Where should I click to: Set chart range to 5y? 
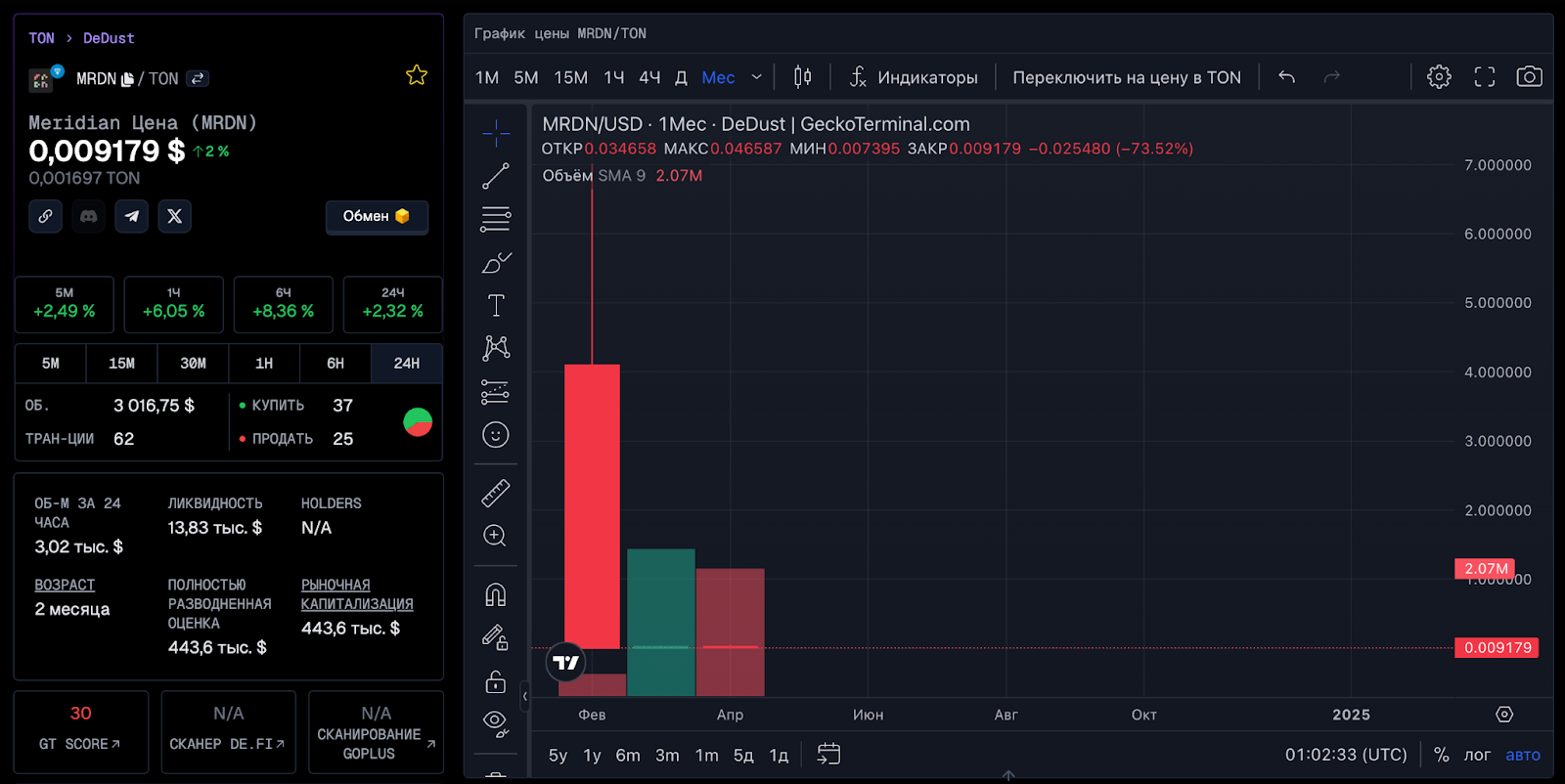(558, 756)
